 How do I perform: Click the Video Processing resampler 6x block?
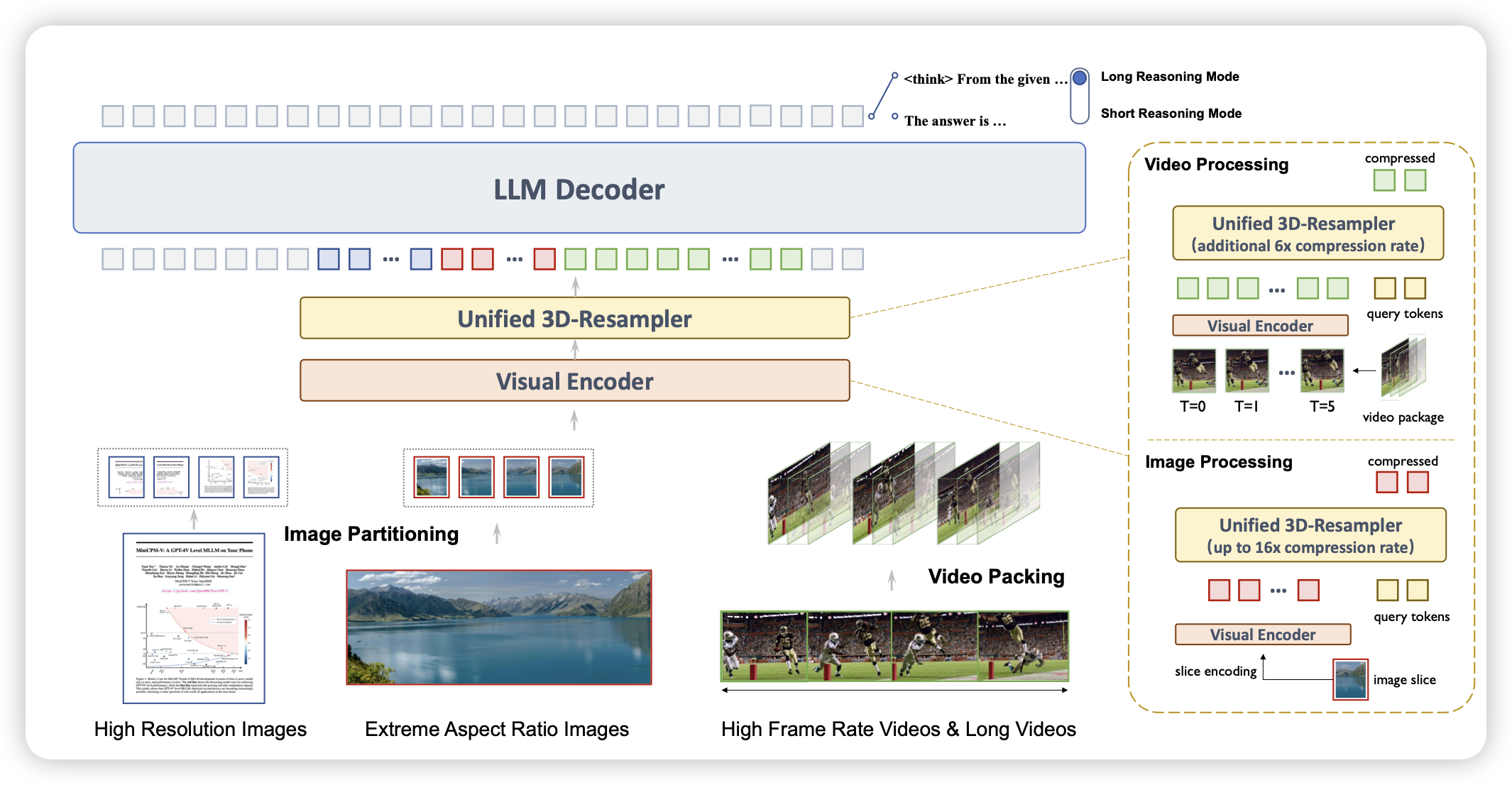point(1308,234)
